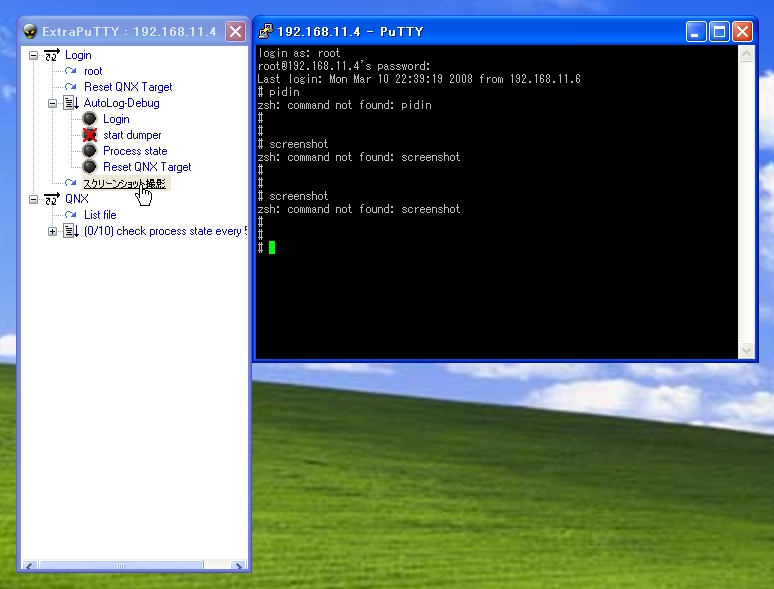Click the arrow icon beside List file
This screenshot has width=774, height=589.
[x=71, y=214]
